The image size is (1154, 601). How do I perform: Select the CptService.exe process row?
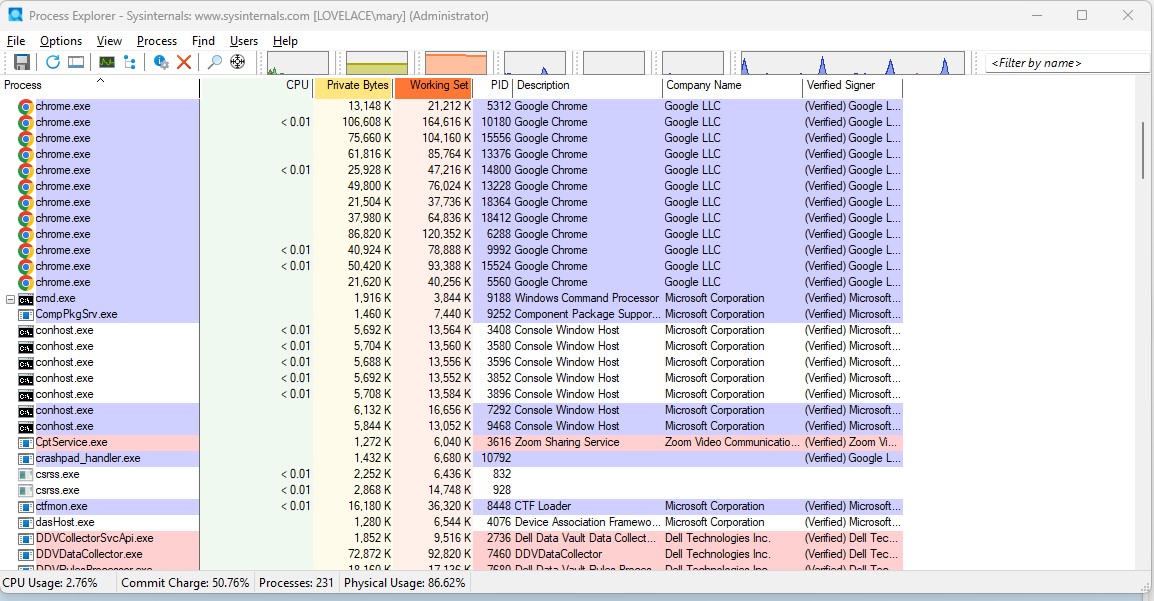click(x=451, y=443)
